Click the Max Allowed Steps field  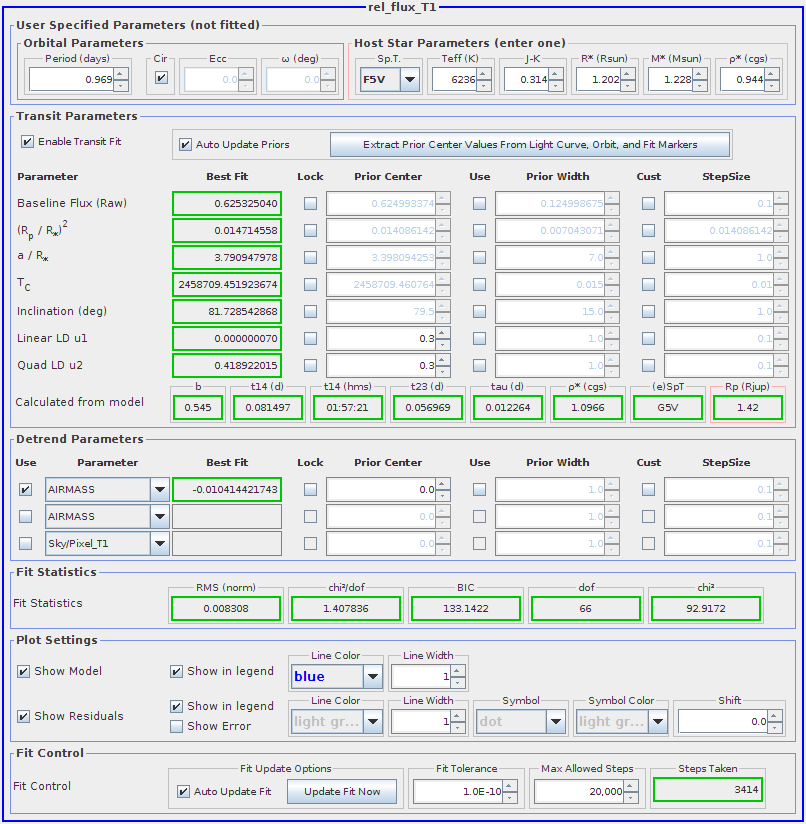coord(580,791)
